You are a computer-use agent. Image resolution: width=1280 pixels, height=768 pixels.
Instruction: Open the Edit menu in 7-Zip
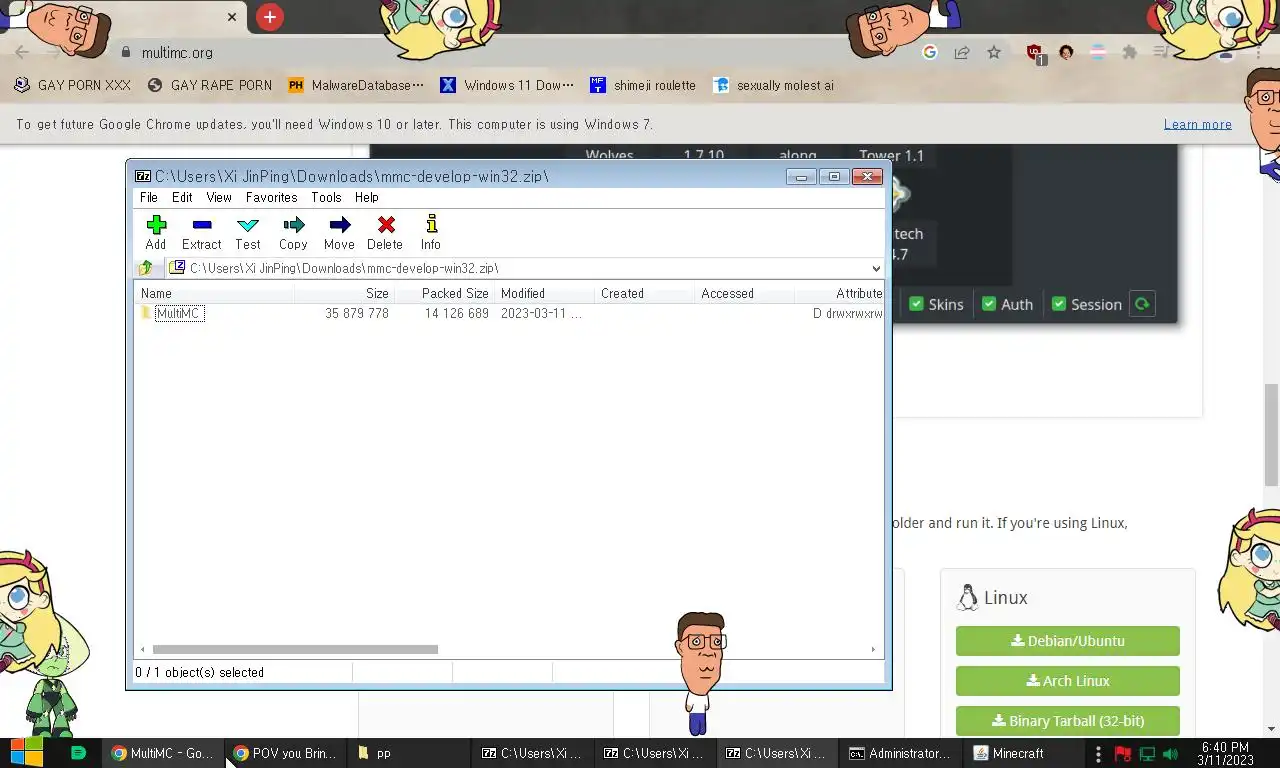(x=182, y=197)
